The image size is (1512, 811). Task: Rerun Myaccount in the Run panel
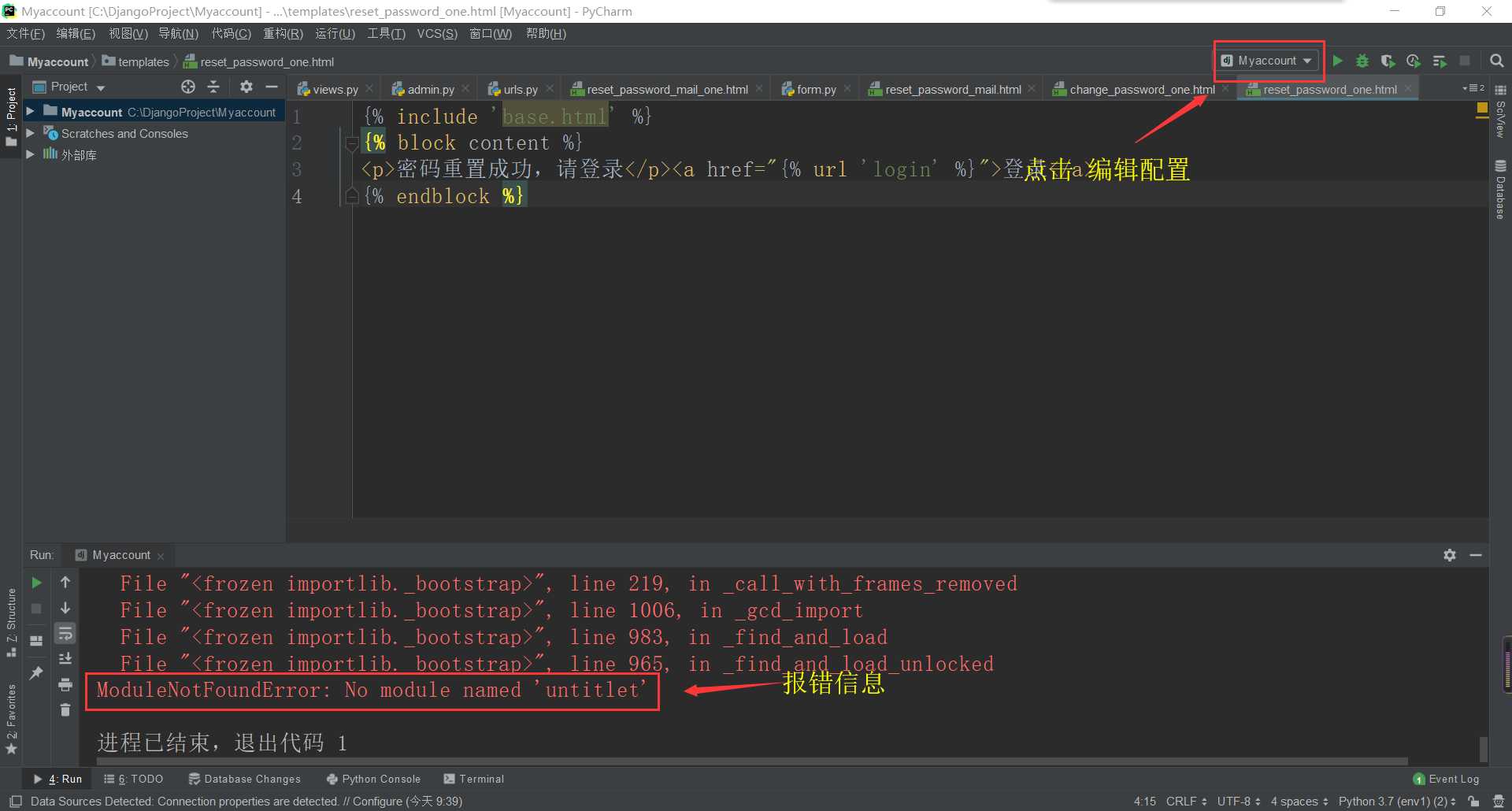[x=36, y=583]
